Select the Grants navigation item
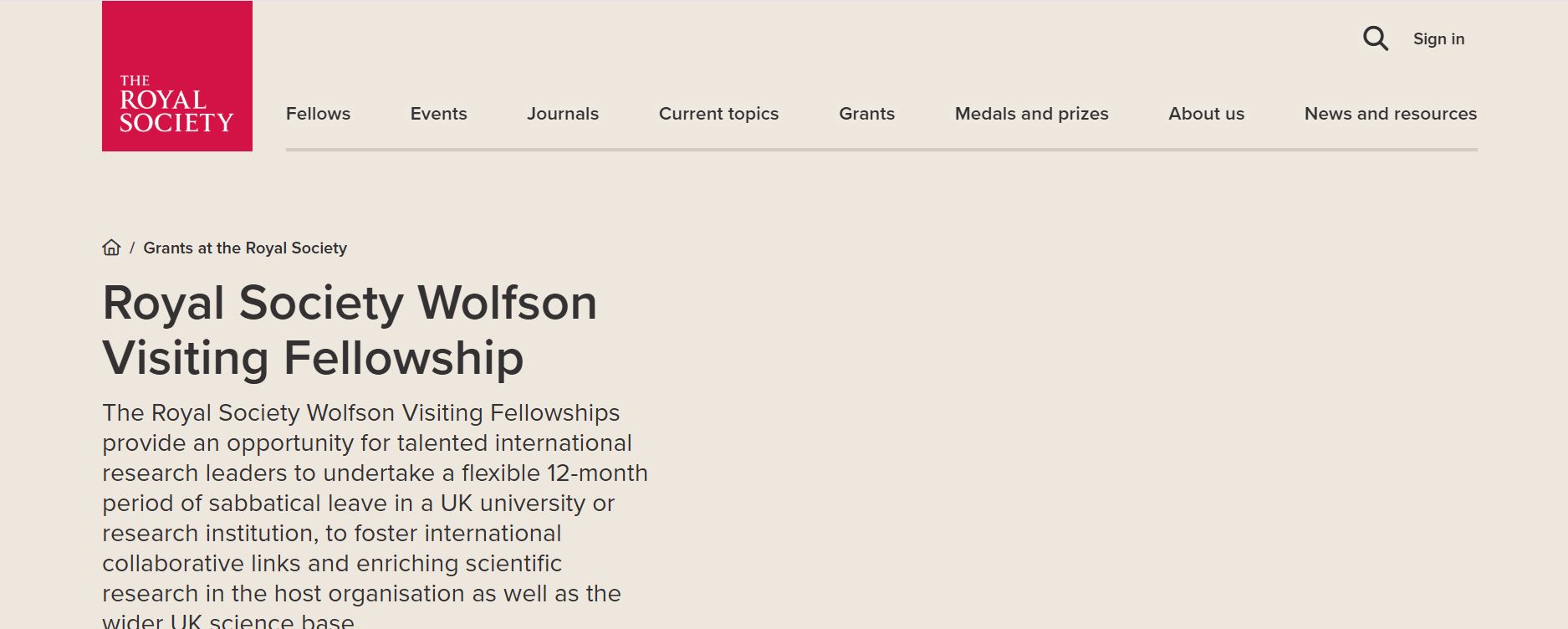Viewport: 1568px width, 629px height. click(866, 114)
